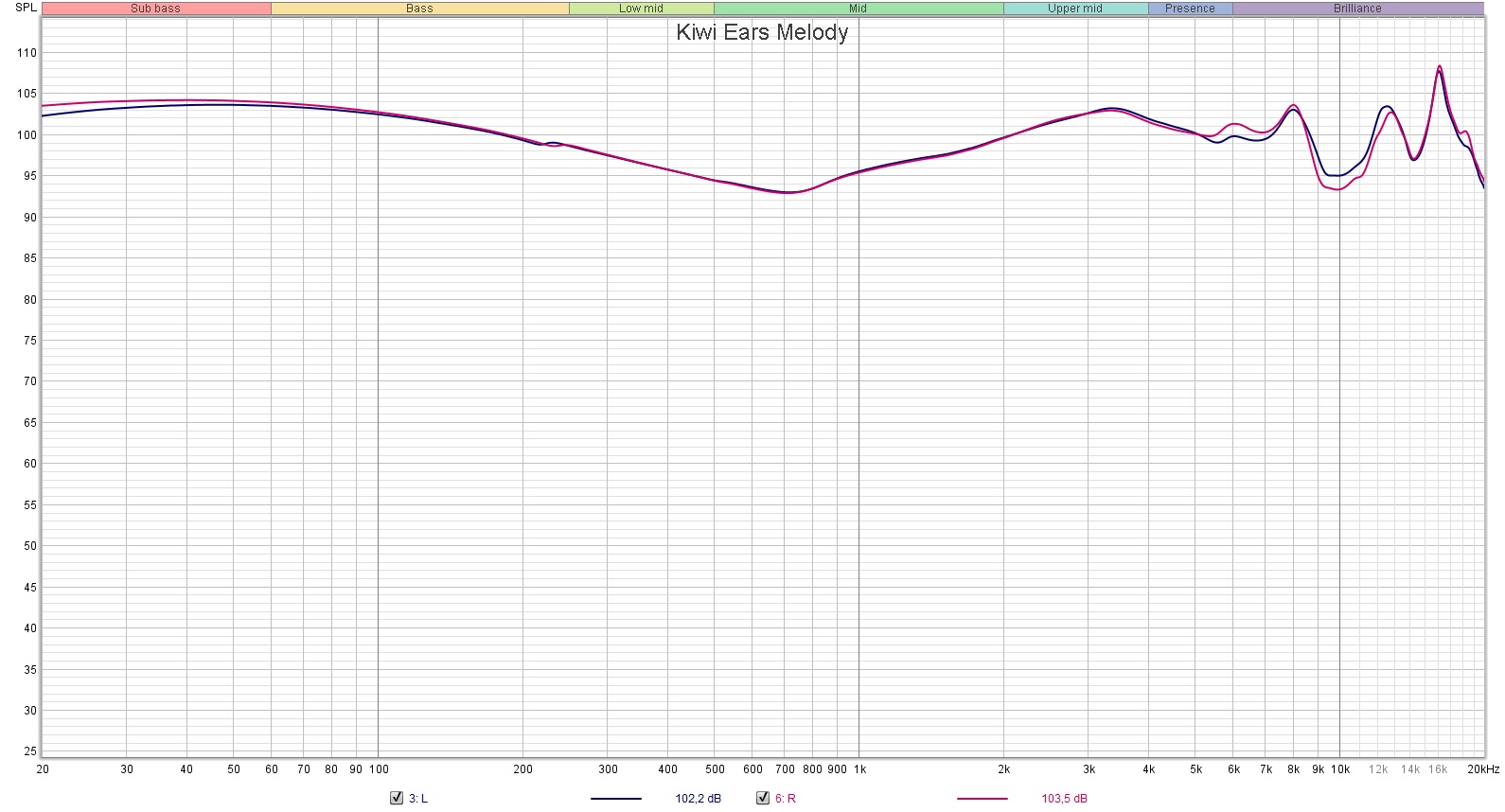Click the magenta R trace line sample
The width and height of the screenshot is (1505, 812).
pos(983,799)
